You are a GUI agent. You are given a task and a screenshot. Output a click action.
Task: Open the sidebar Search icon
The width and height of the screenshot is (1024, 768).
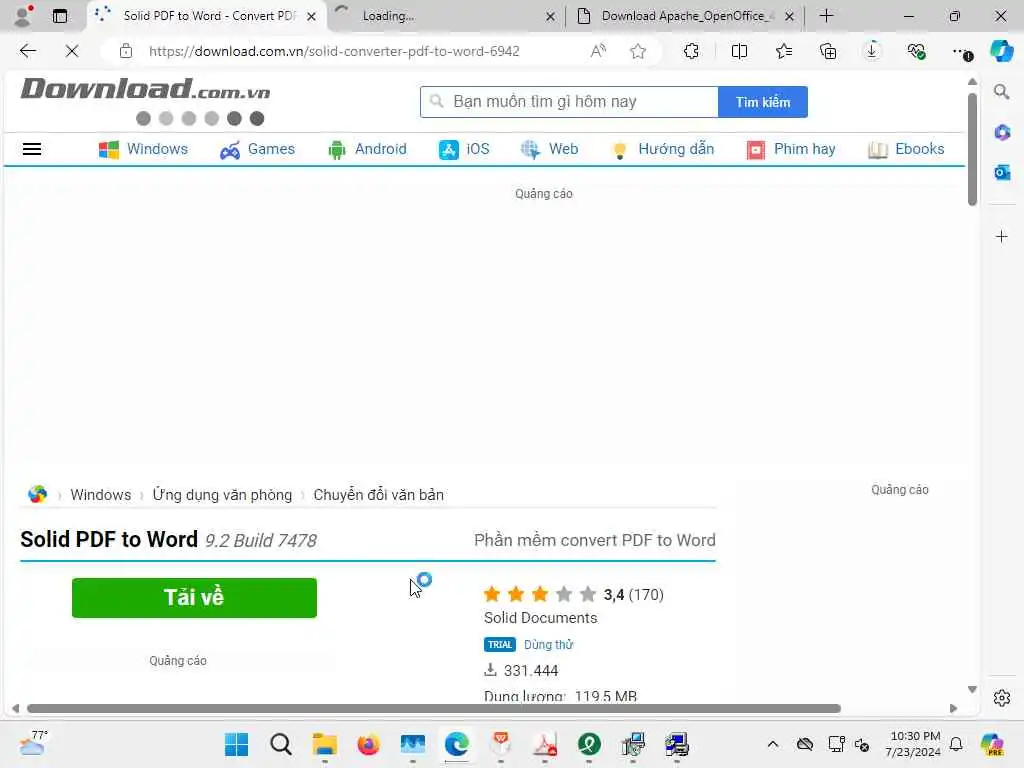1002,92
